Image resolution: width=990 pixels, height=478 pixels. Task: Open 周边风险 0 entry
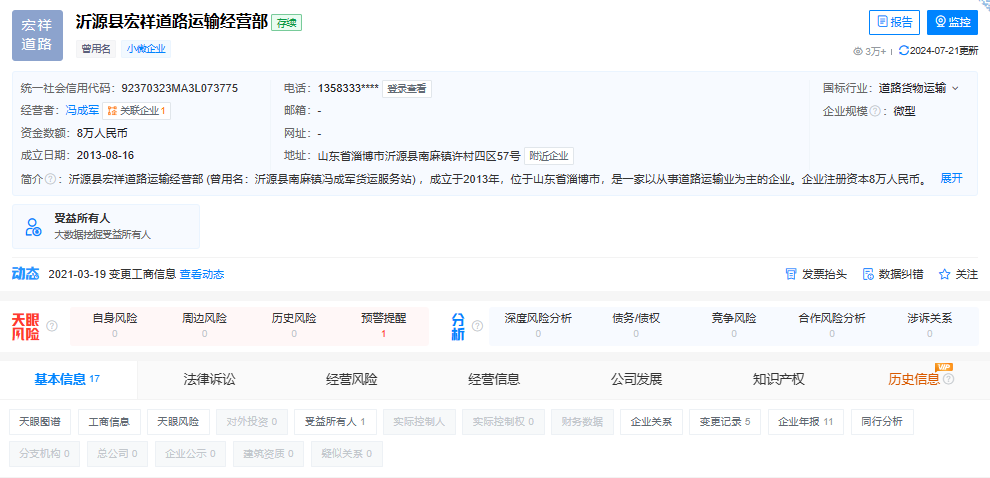[x=204, y=326]
